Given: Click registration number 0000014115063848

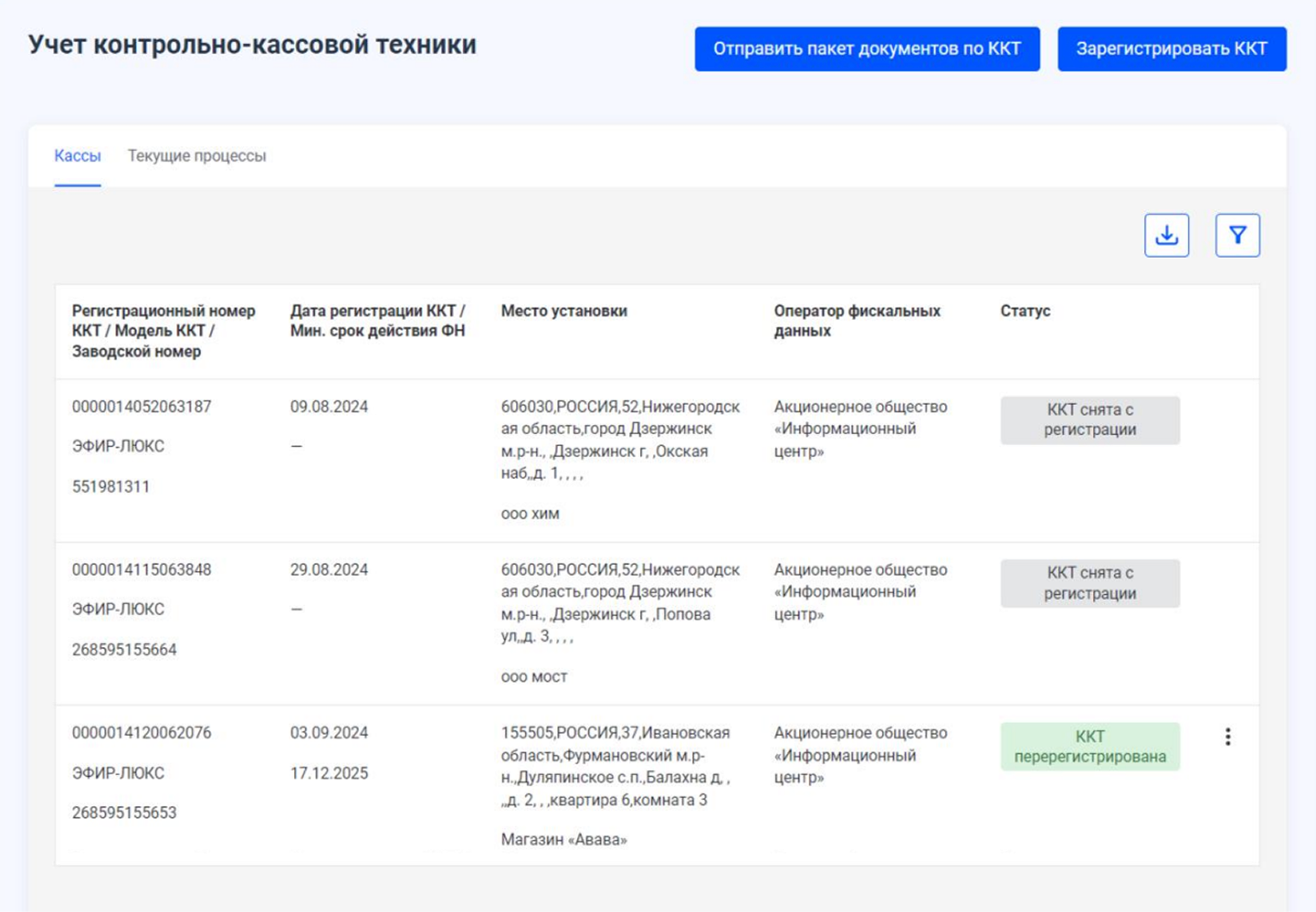Looking at the screenshot, I should 144,569.
